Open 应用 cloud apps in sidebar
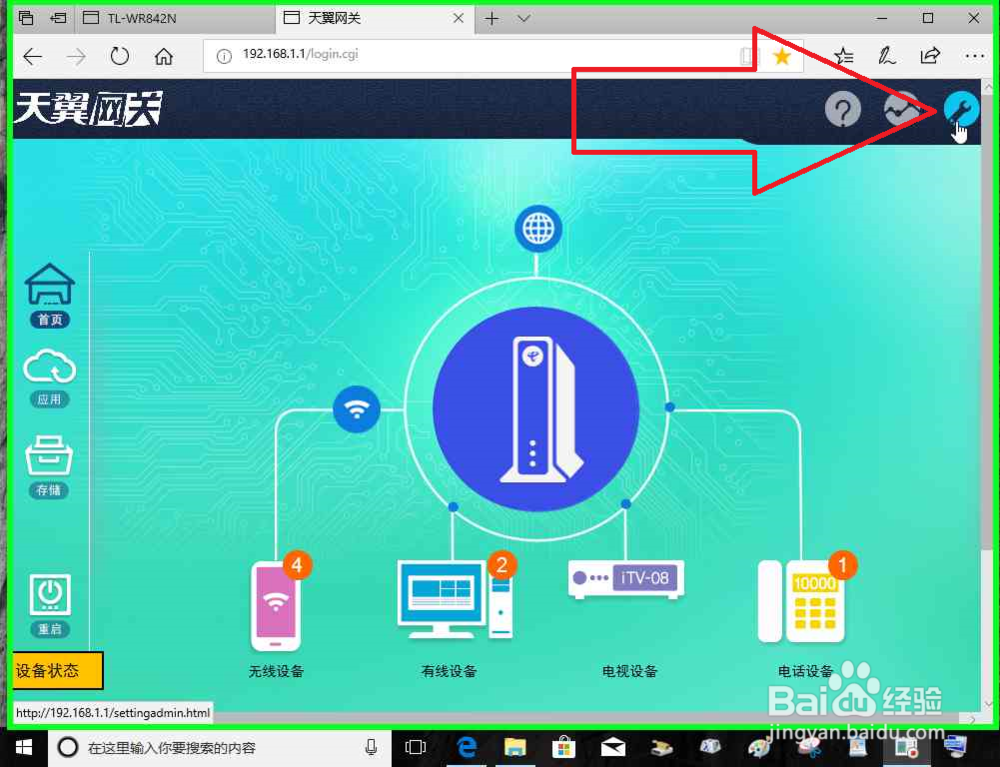The image size is (1000, 767). 50,377
